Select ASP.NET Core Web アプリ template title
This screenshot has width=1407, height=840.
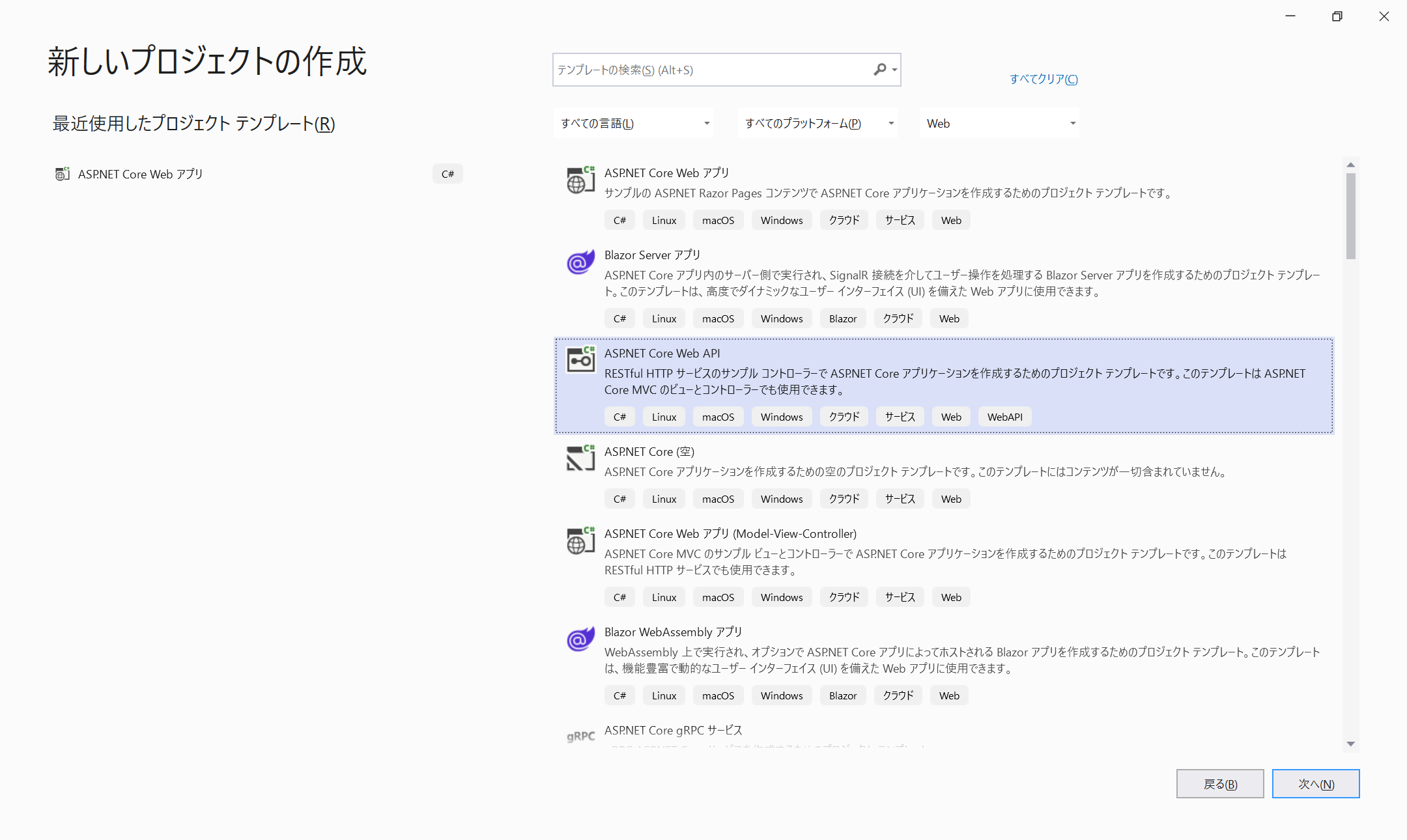point(666,173)
